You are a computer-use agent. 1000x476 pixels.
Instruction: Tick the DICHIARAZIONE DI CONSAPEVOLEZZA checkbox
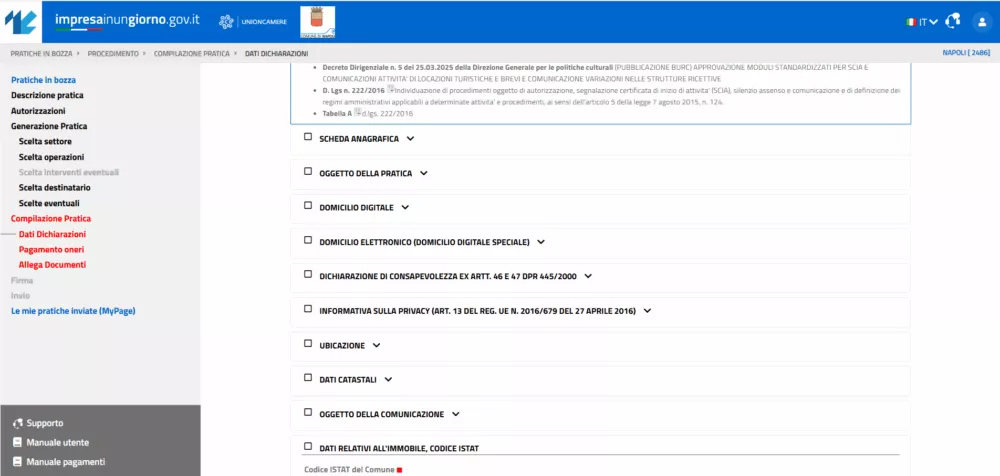308,274
